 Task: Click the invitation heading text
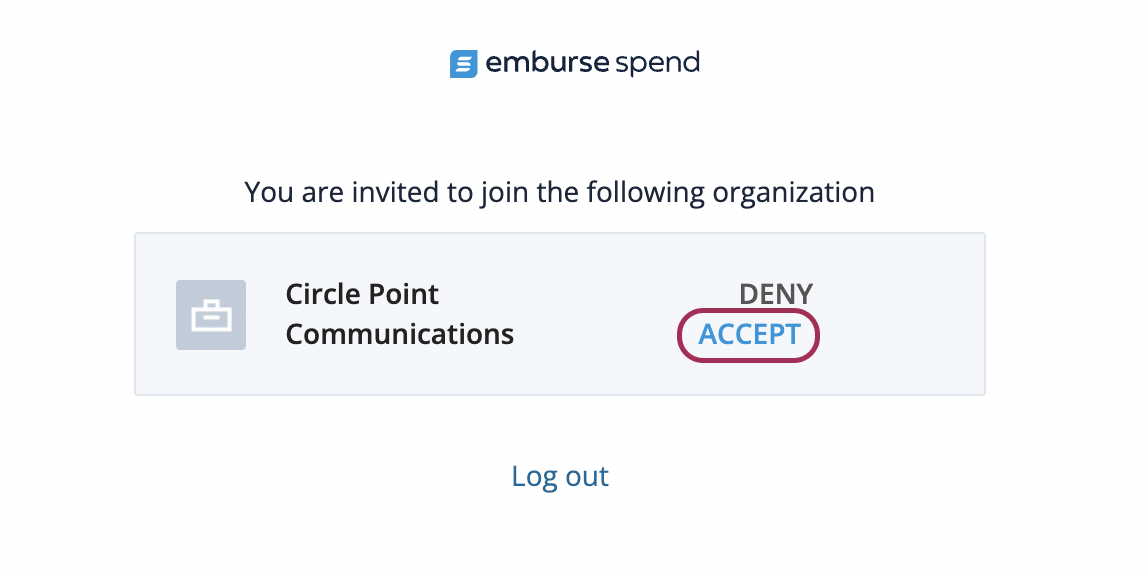(x=559, y=193)
